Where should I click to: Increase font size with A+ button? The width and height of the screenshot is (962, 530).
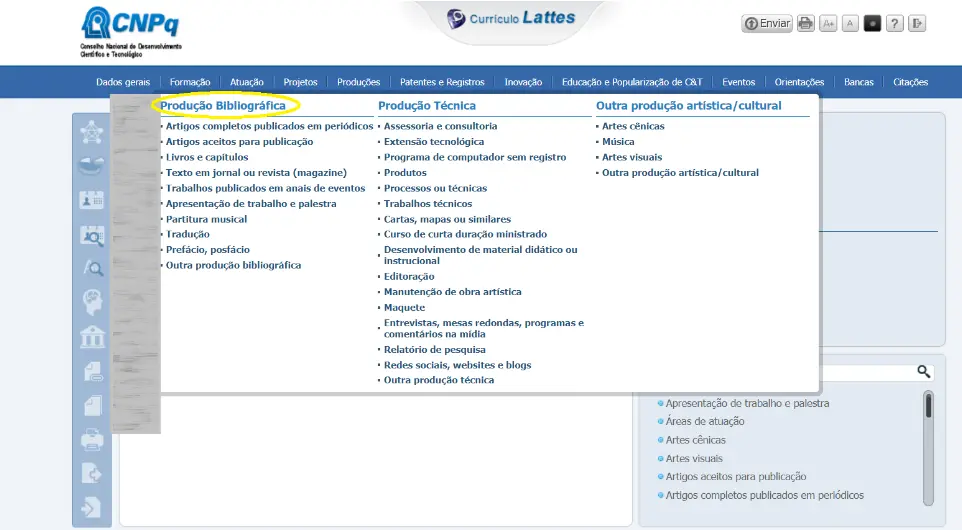(828, 24)
